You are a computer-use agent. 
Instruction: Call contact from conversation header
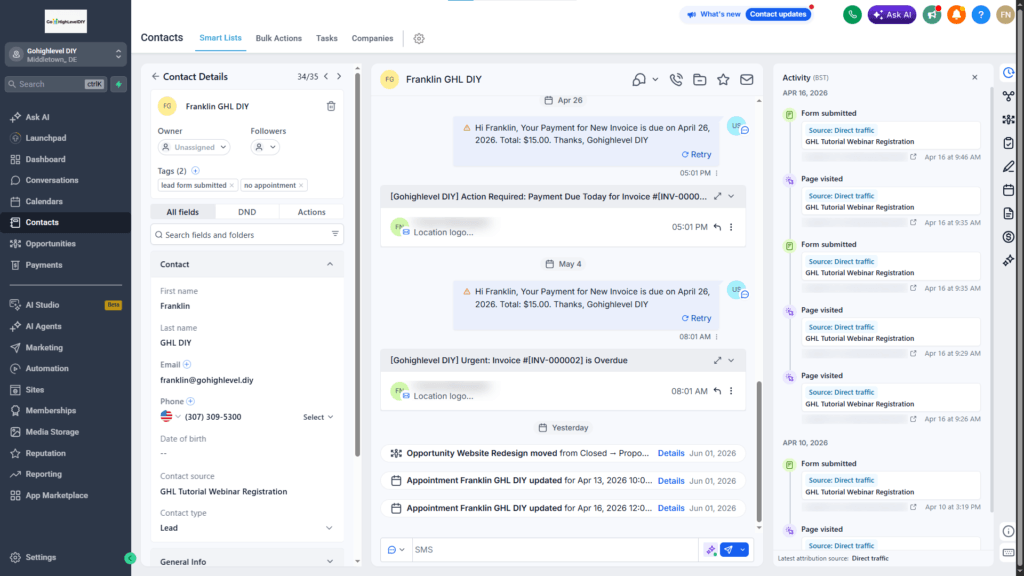pos(676,80)
